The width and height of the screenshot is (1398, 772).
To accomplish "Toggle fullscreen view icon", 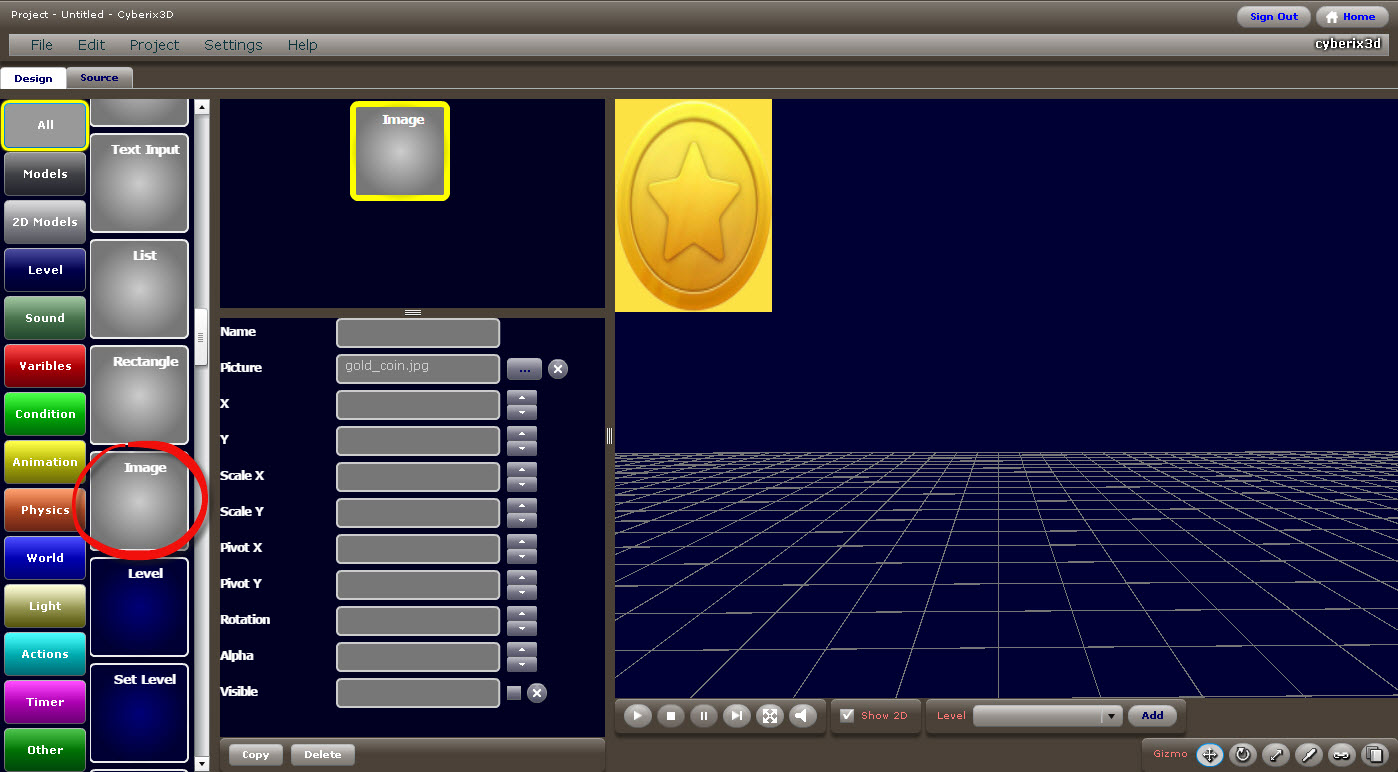I will [x=769, y=715].
